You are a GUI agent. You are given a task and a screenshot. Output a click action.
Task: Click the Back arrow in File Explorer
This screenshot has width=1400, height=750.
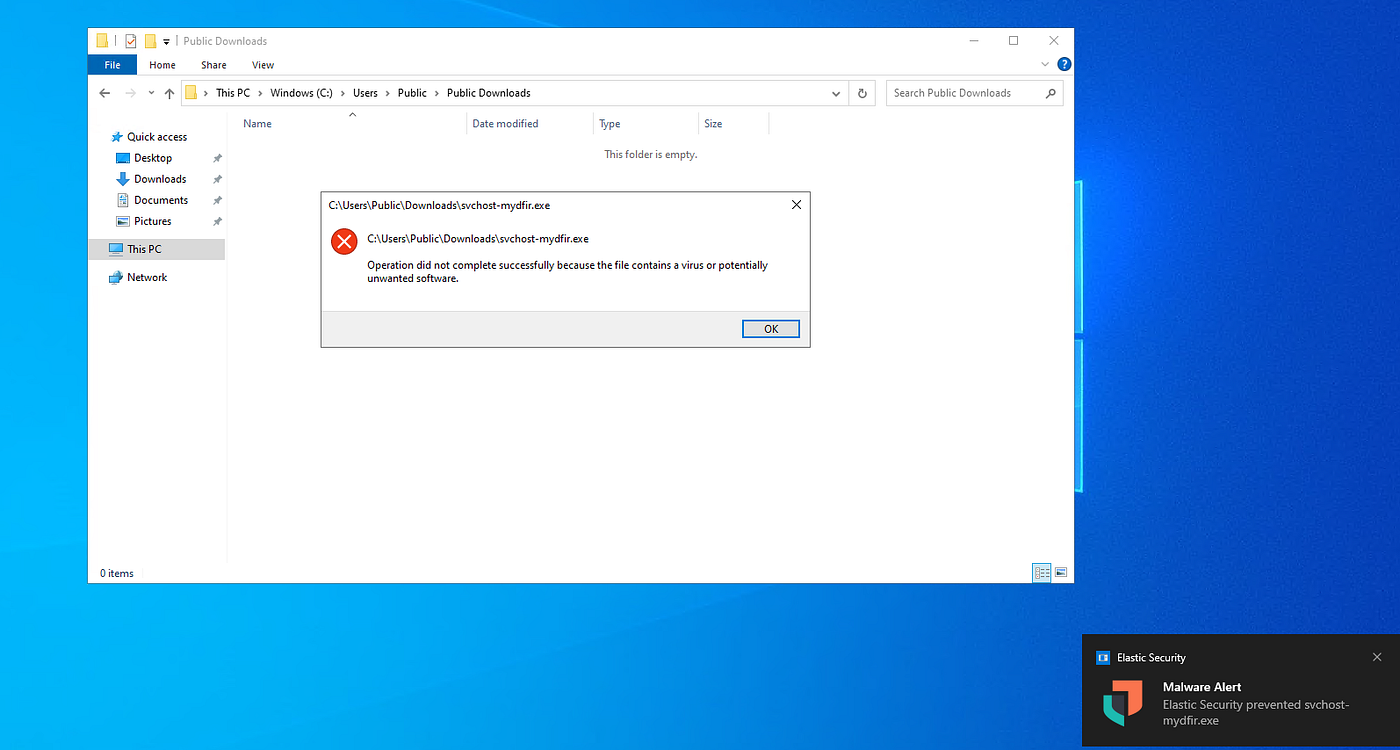(105, 93)
